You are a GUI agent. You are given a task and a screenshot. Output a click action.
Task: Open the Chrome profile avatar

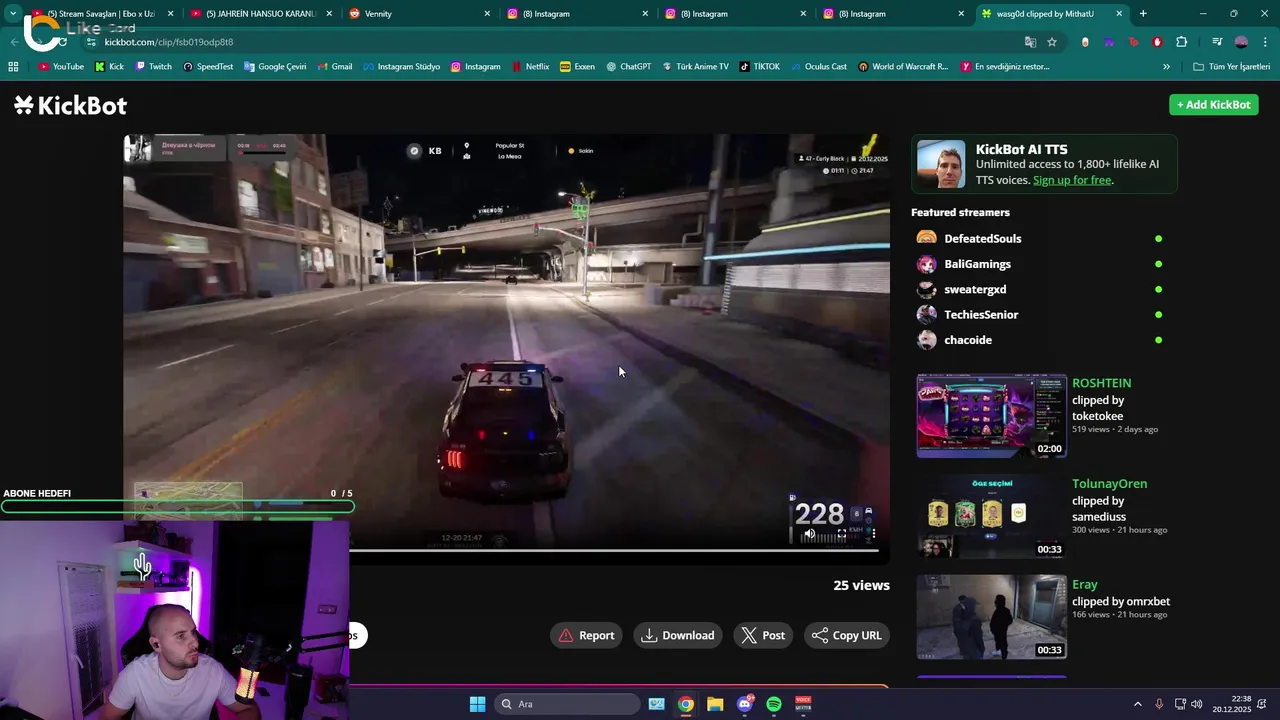coord(1241,42)
